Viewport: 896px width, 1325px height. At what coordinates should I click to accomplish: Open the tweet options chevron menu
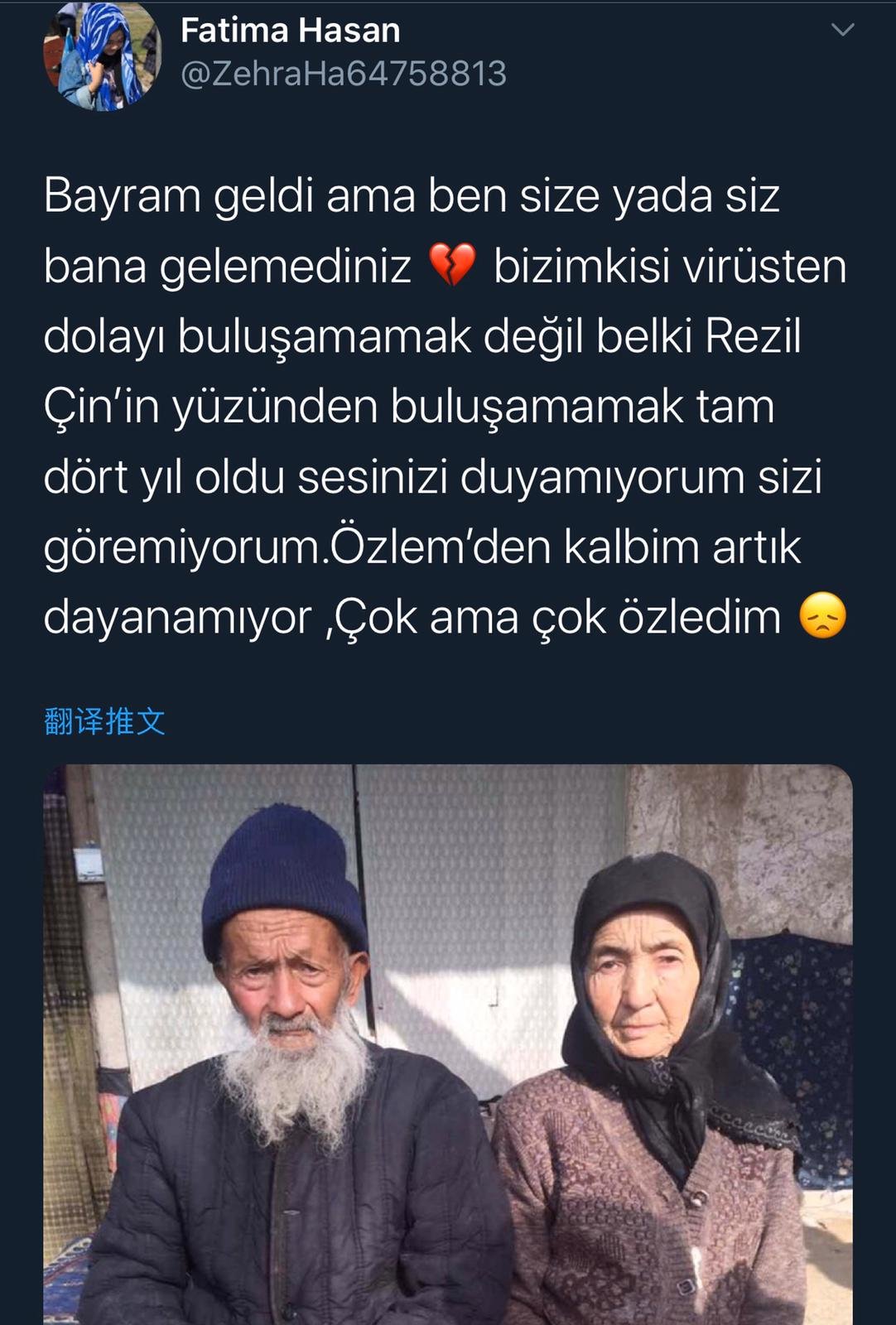tap(842, 30)
